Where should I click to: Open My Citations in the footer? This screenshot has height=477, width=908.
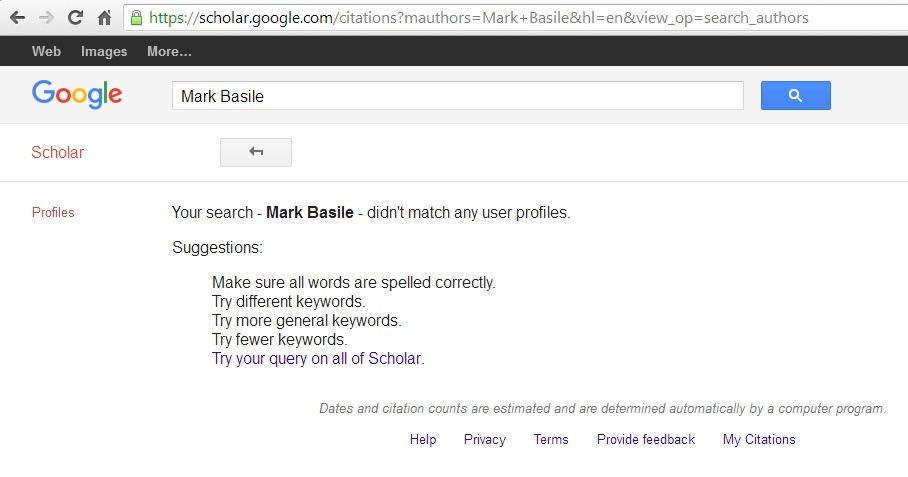pos(759,439)
